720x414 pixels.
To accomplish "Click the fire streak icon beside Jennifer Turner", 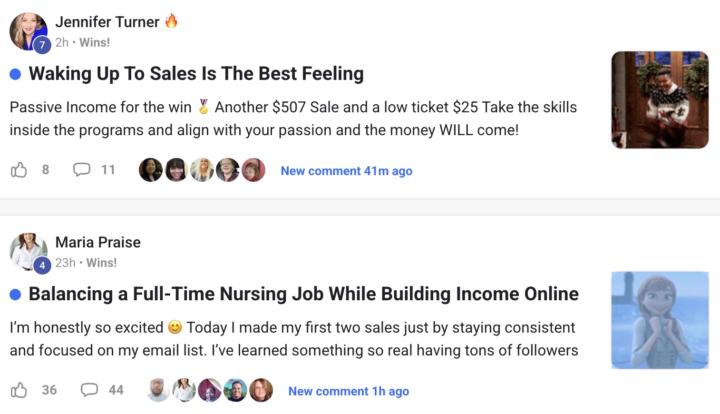I will pos(171,21).
